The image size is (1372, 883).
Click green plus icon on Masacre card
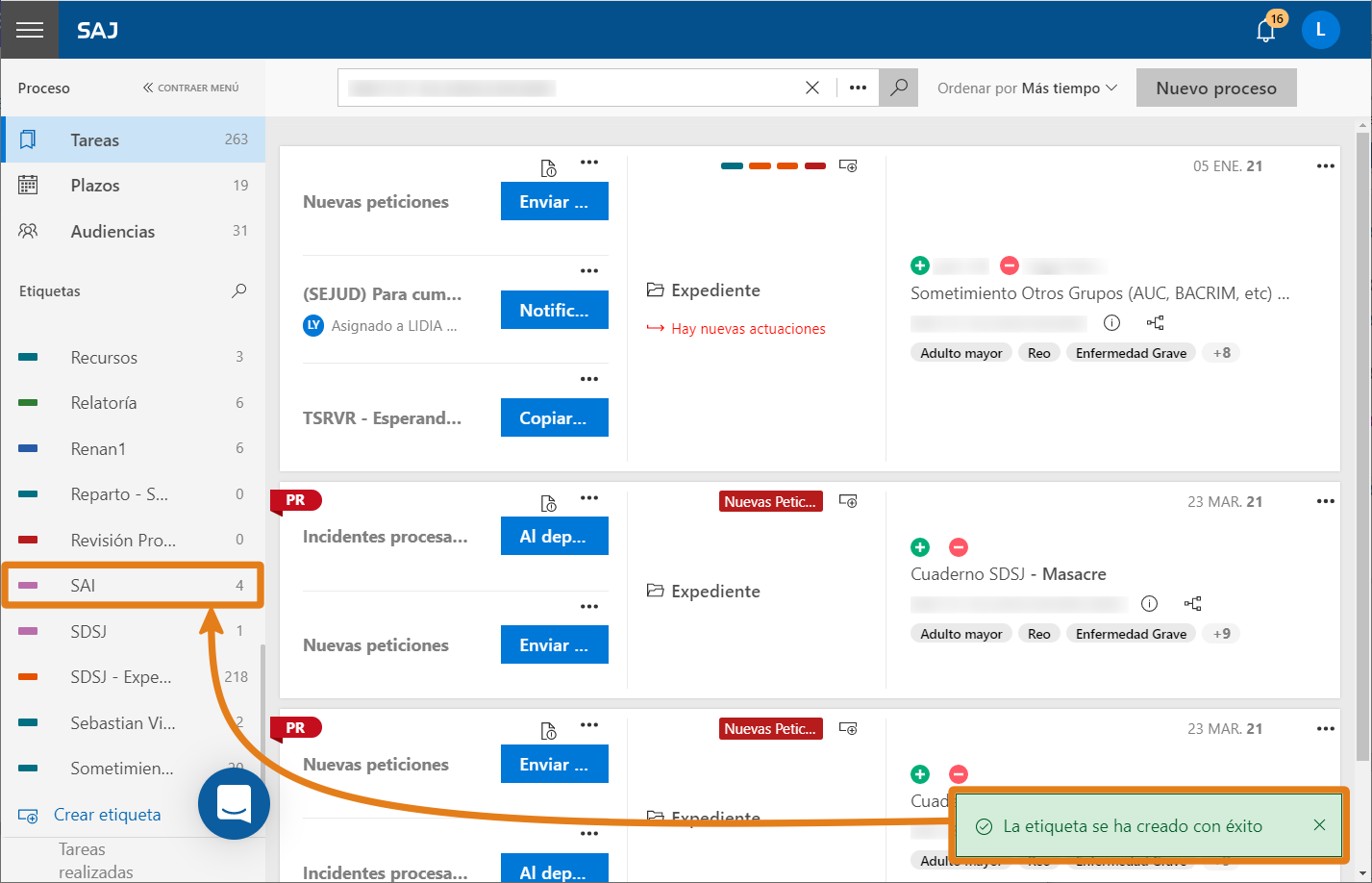point(920,547)
